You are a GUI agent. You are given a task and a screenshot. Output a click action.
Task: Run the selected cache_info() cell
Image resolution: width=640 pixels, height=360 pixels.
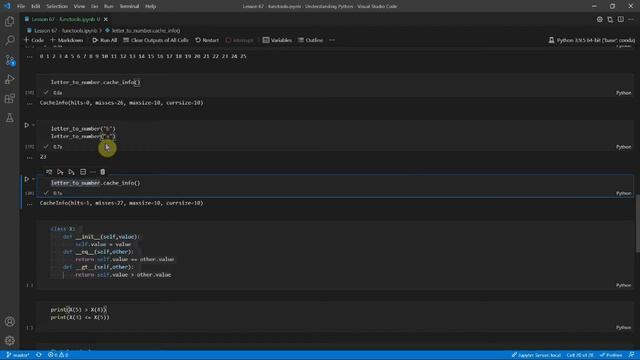(x=27, y=179)
